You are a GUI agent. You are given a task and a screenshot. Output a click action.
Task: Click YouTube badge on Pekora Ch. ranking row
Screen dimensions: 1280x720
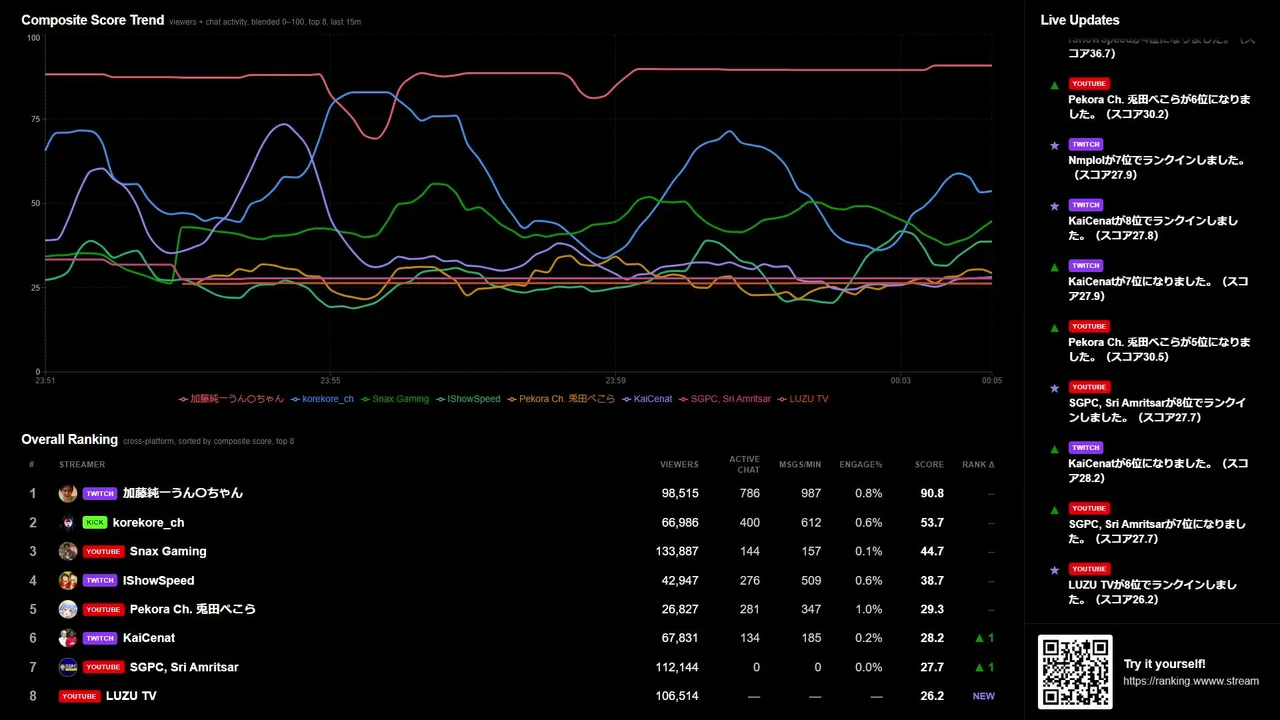pyautogui.click(x=103, y=609)
